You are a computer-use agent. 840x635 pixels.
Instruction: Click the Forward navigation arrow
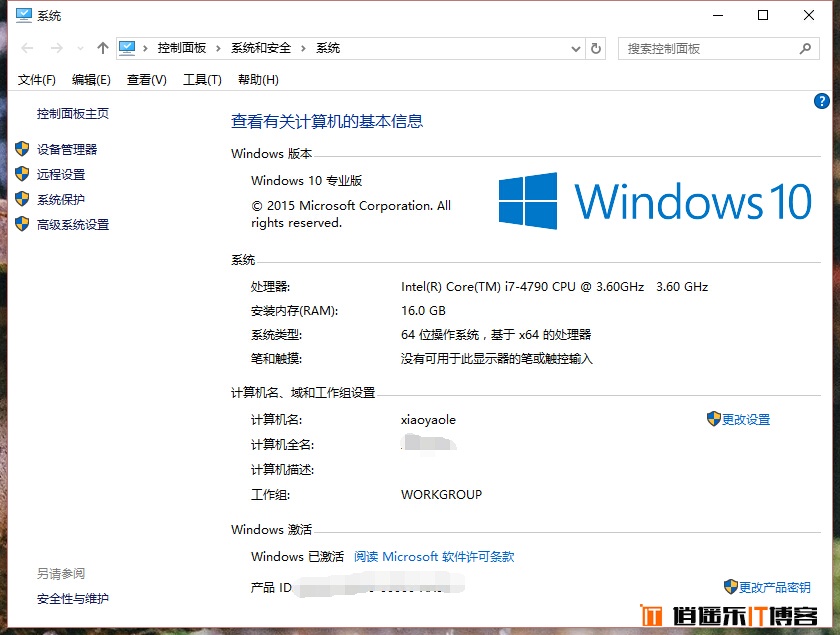tap(56, 49)
